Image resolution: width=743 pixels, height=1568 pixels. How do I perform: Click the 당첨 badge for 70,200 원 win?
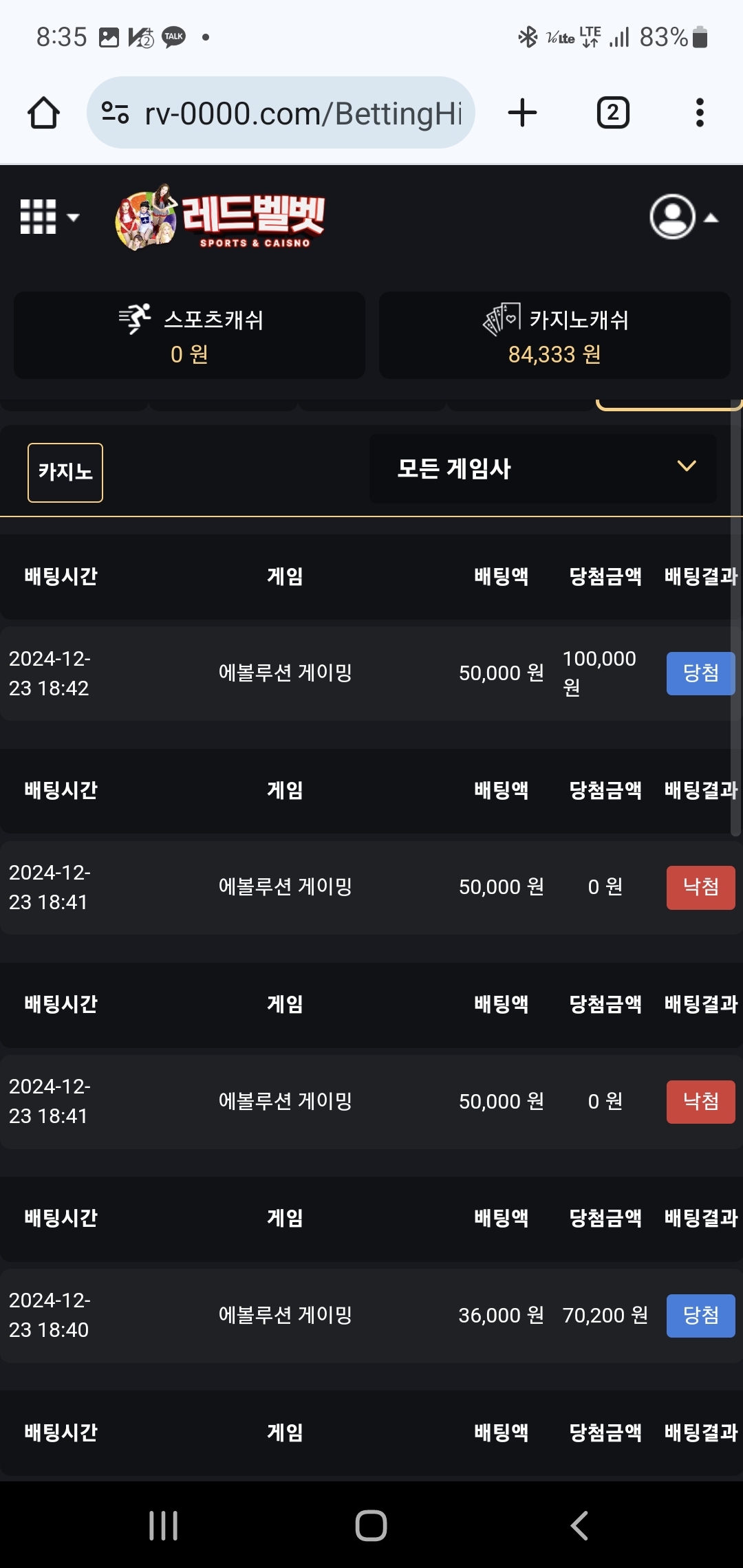click(x=700, y=1316)
